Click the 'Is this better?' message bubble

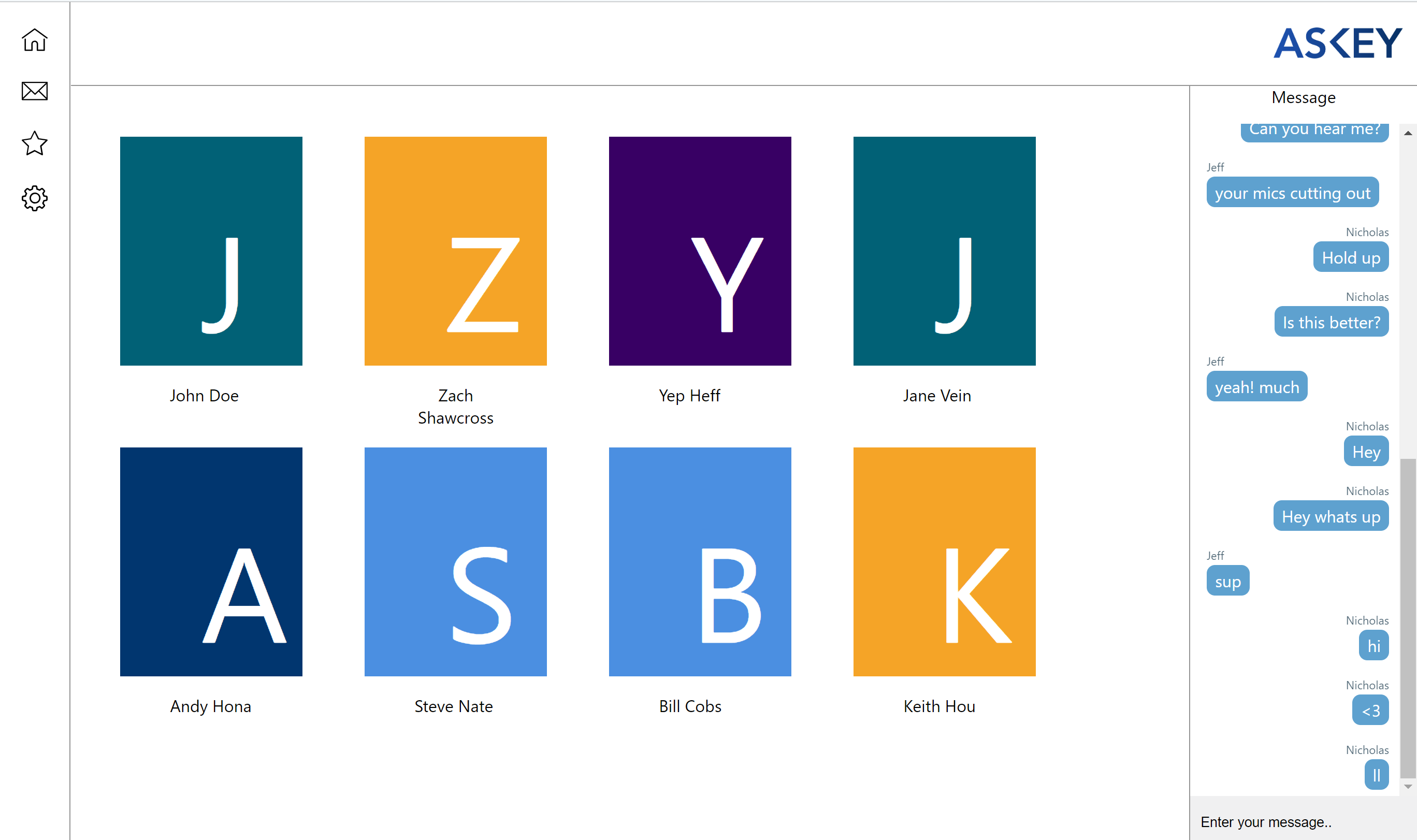1331,322
